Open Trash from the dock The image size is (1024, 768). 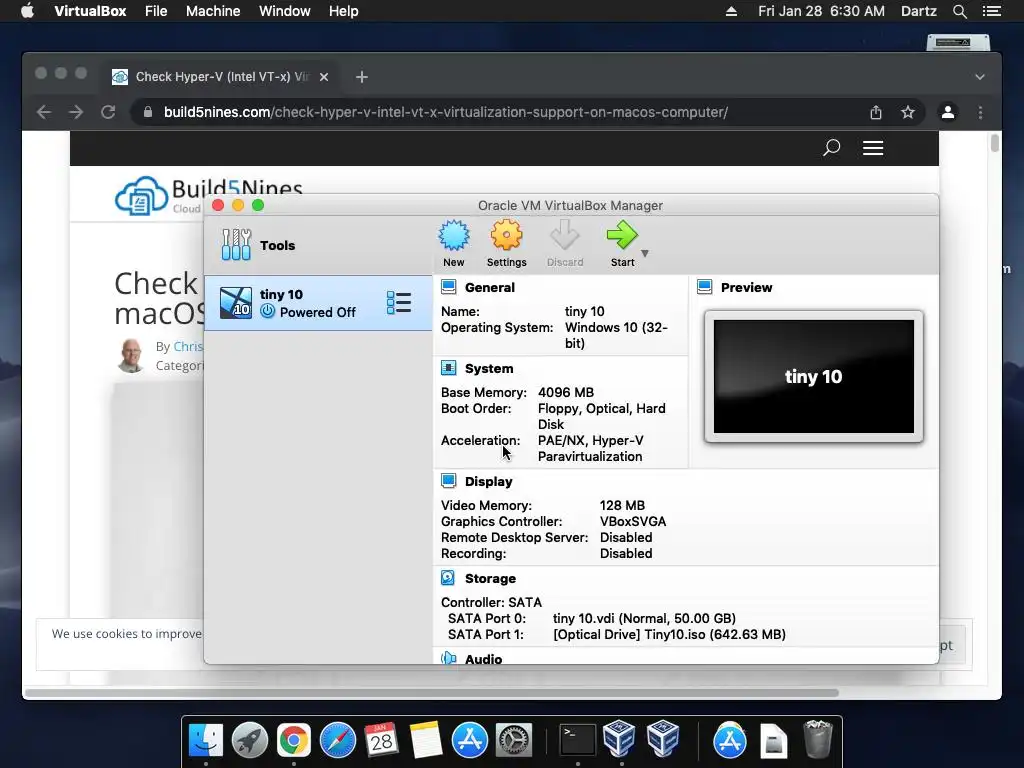[x=818, y=739]
